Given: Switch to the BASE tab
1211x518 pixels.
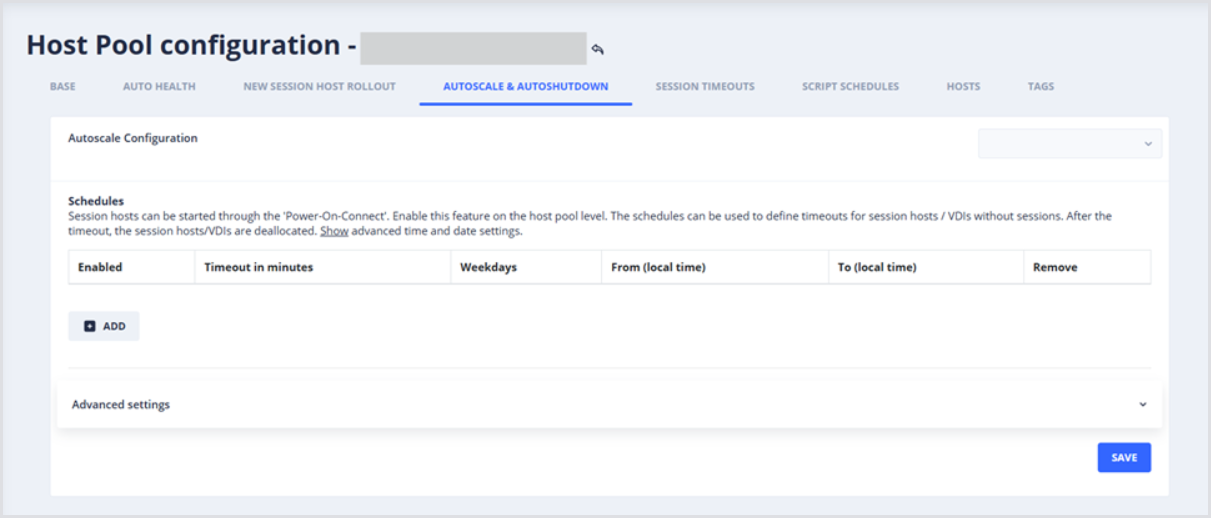Looking at the screenshot, I should point(62,87).
